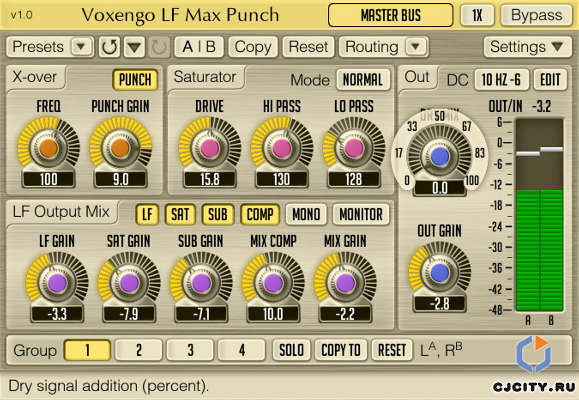Screen dimensions: 579x400
Task: Toggle the SUB output switch
Action: coord(218,214)
